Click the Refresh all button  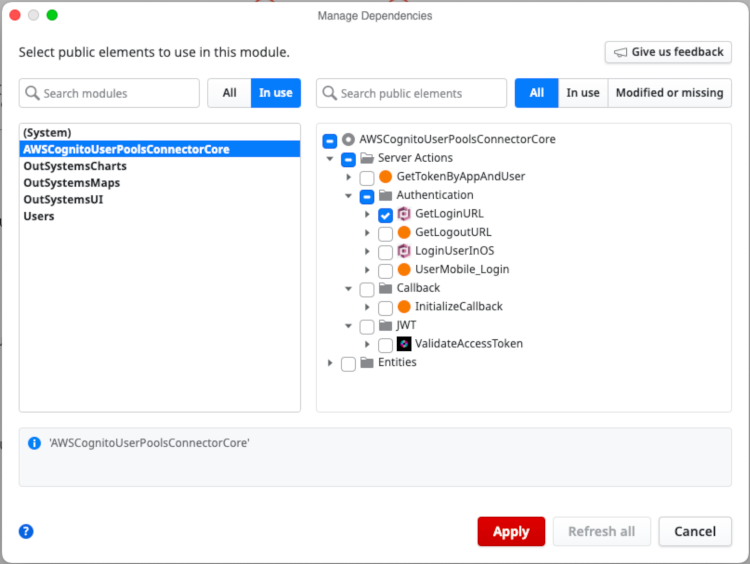click(602, 531)
